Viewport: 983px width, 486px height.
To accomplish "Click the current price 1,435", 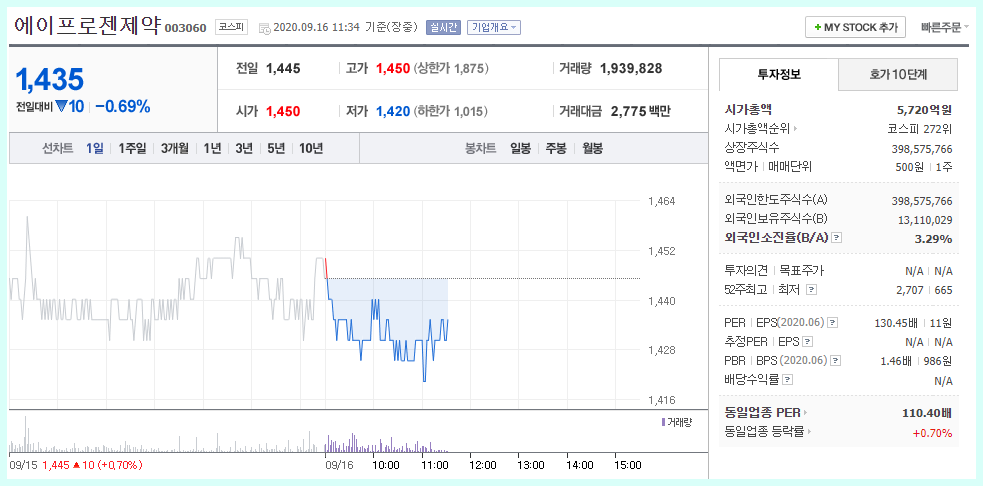I will [x=50, y=80].
